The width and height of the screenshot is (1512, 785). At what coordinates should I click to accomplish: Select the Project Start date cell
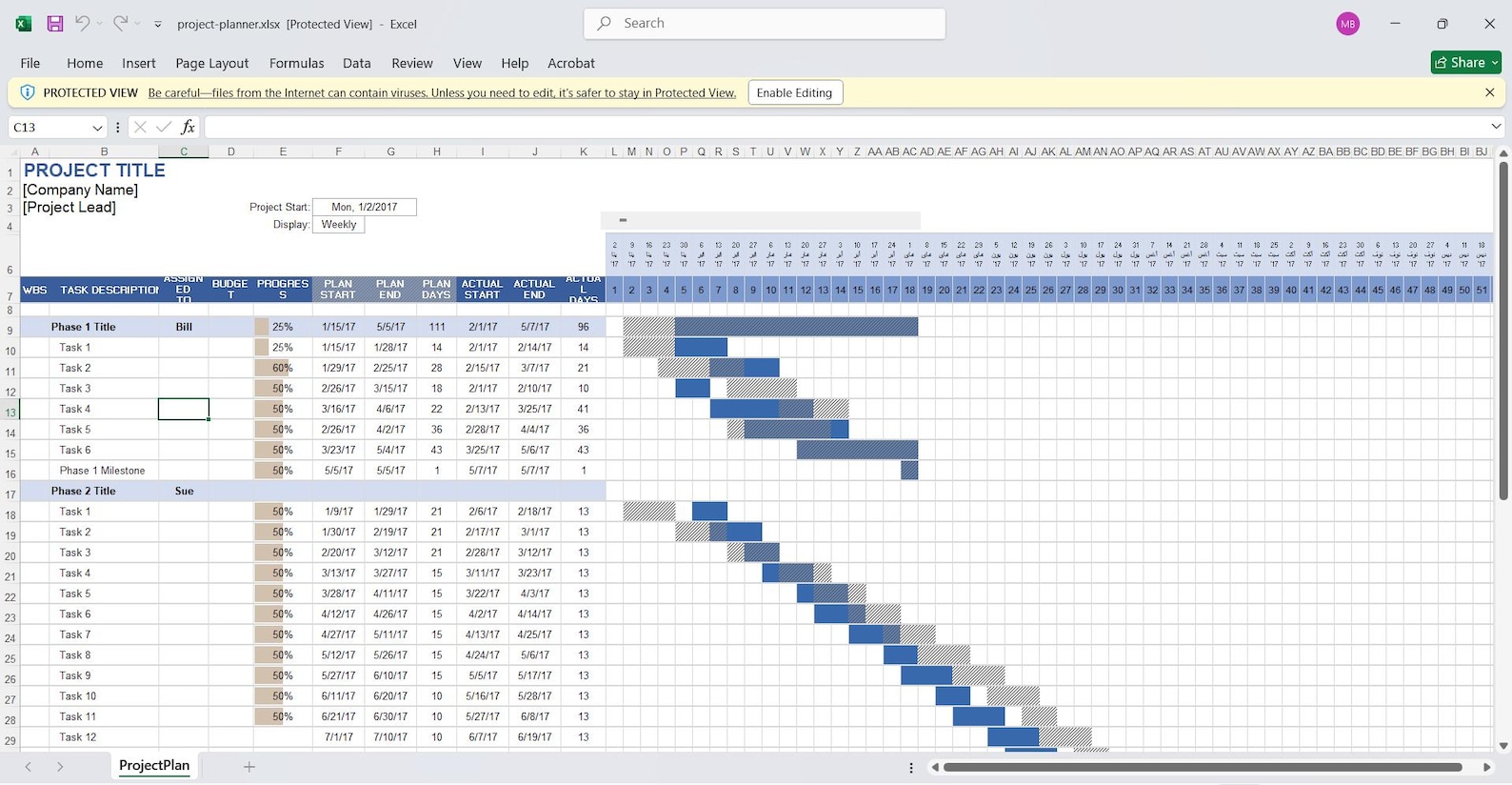364,207
